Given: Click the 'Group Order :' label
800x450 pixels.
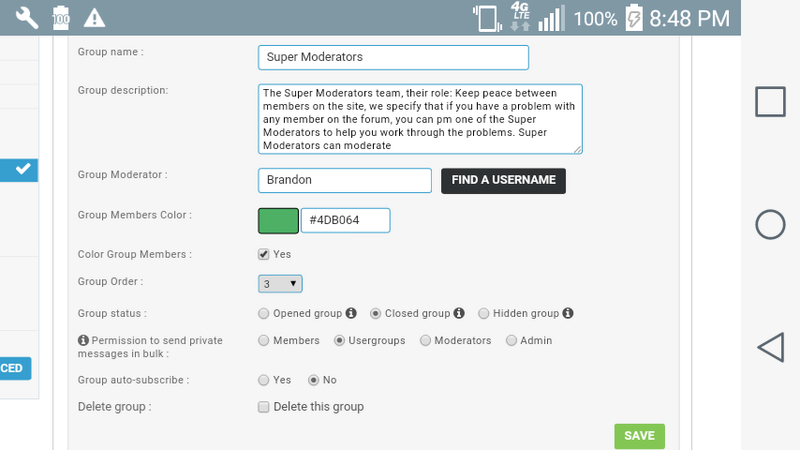Looking at the screenshot, I should click(x=110, y=282).
